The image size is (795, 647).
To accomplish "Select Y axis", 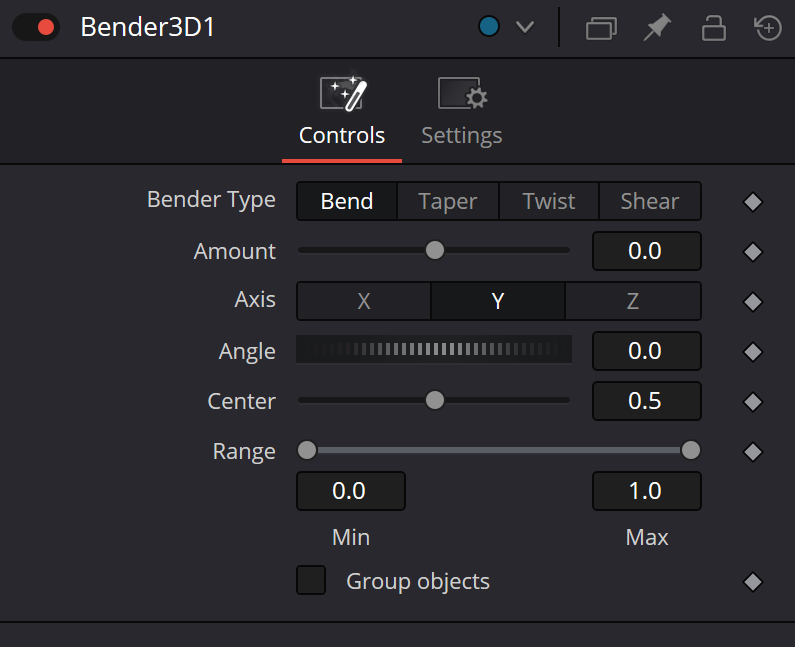I will (x=498, y=301).
